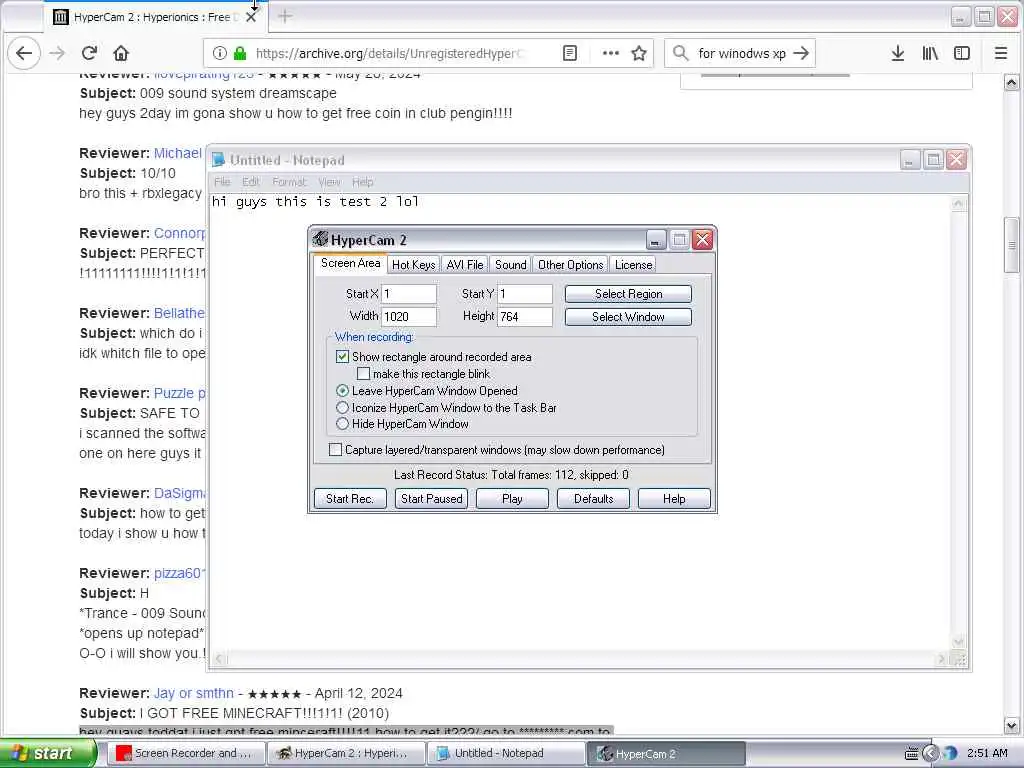Click the Start Paused button
Screen dimensions: 1024x768
431,498
